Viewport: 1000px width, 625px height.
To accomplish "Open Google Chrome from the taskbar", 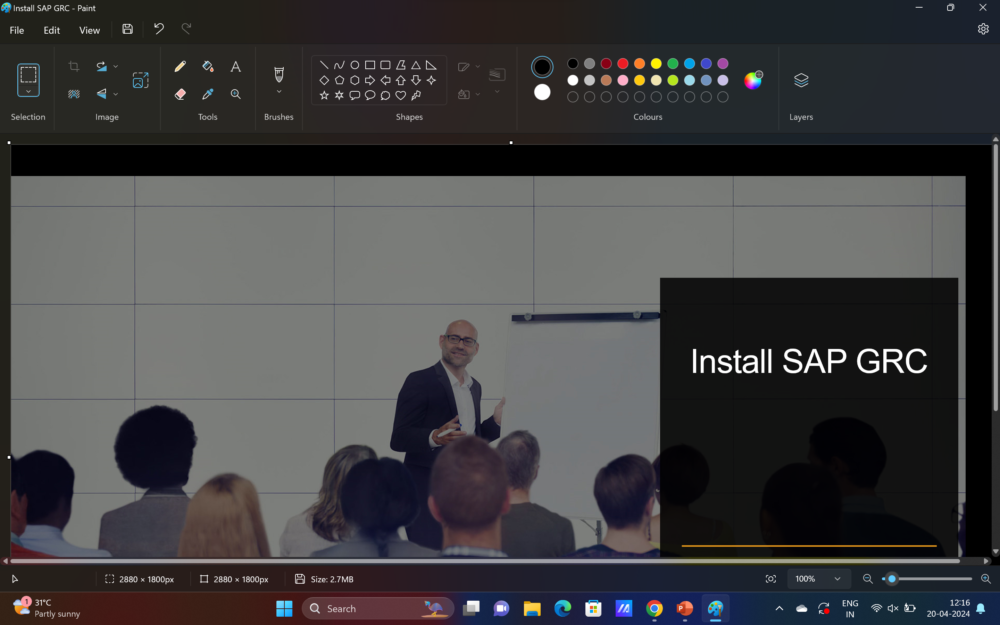I will pyautogui.click(x=654, y=608).
